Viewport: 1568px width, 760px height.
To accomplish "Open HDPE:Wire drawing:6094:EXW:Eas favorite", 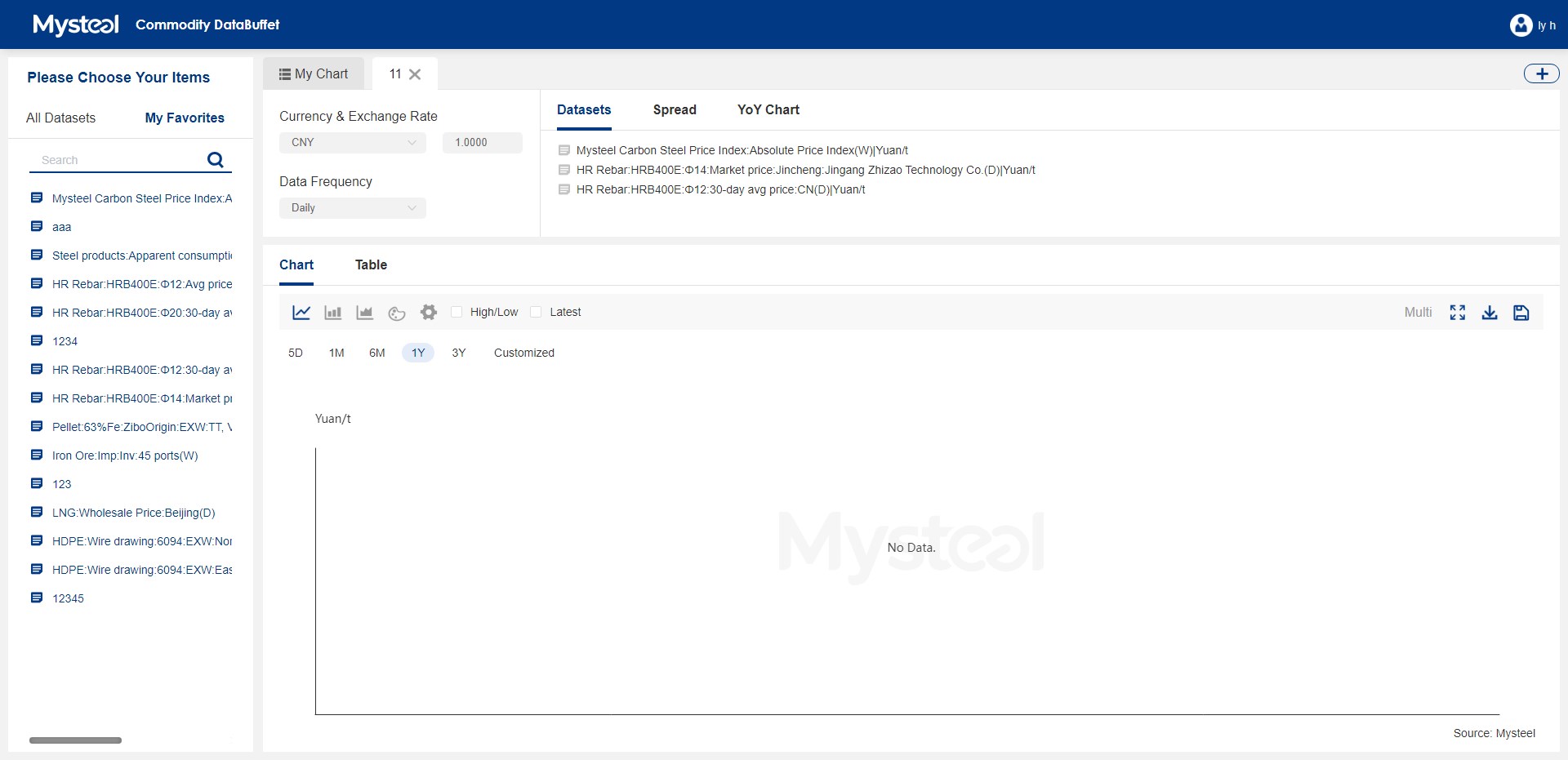I will [142, 570].
